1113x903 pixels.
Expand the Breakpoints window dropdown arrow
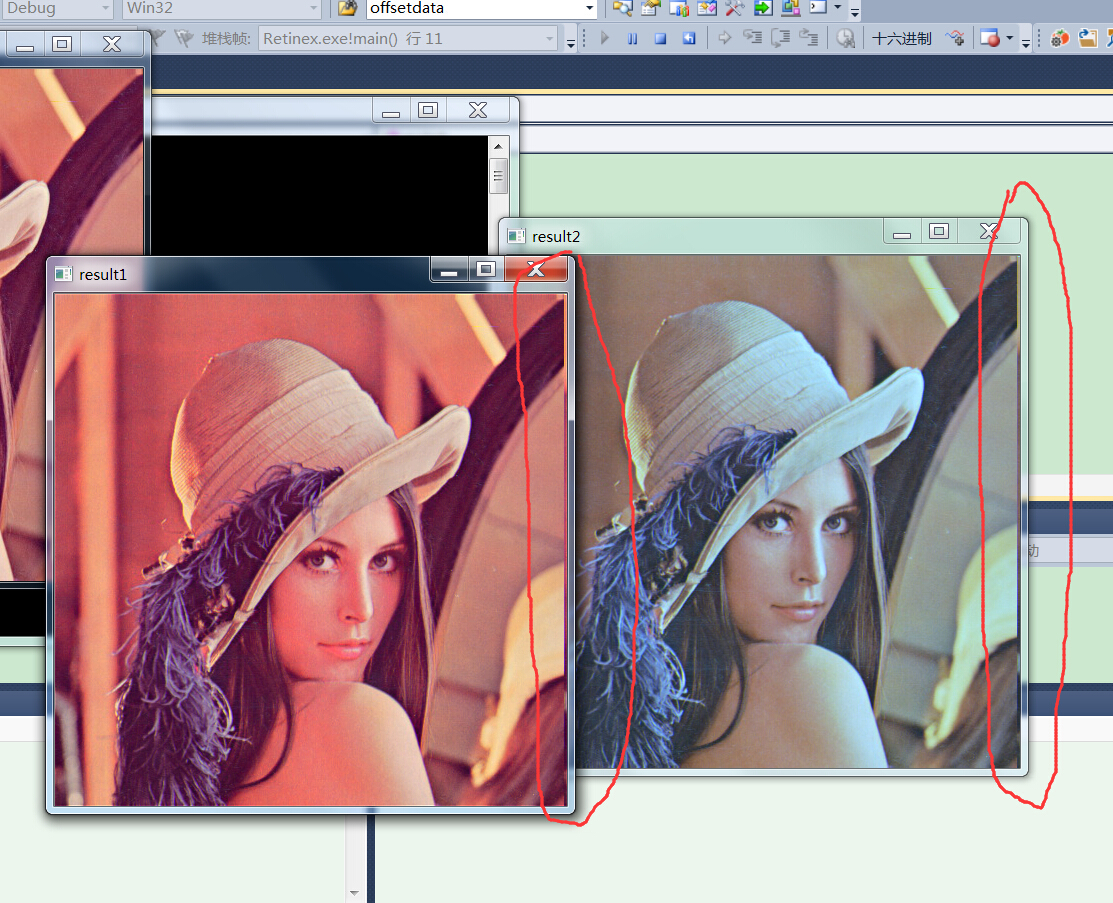[1009, 38]
